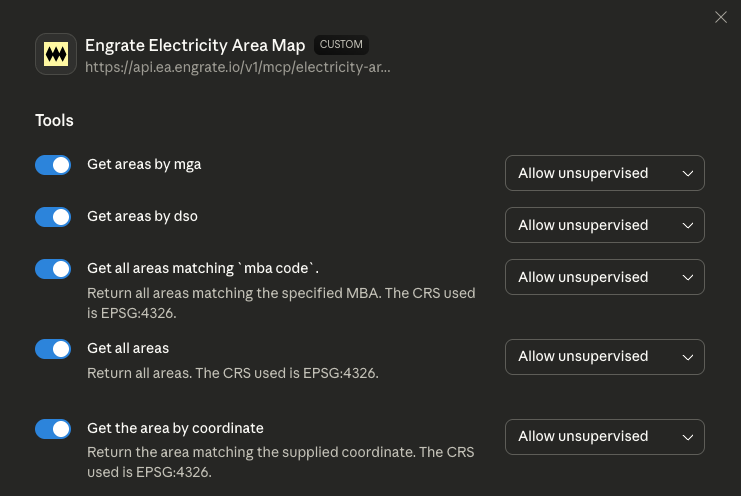Click the CUSTOM badge label

coord(341,45)
